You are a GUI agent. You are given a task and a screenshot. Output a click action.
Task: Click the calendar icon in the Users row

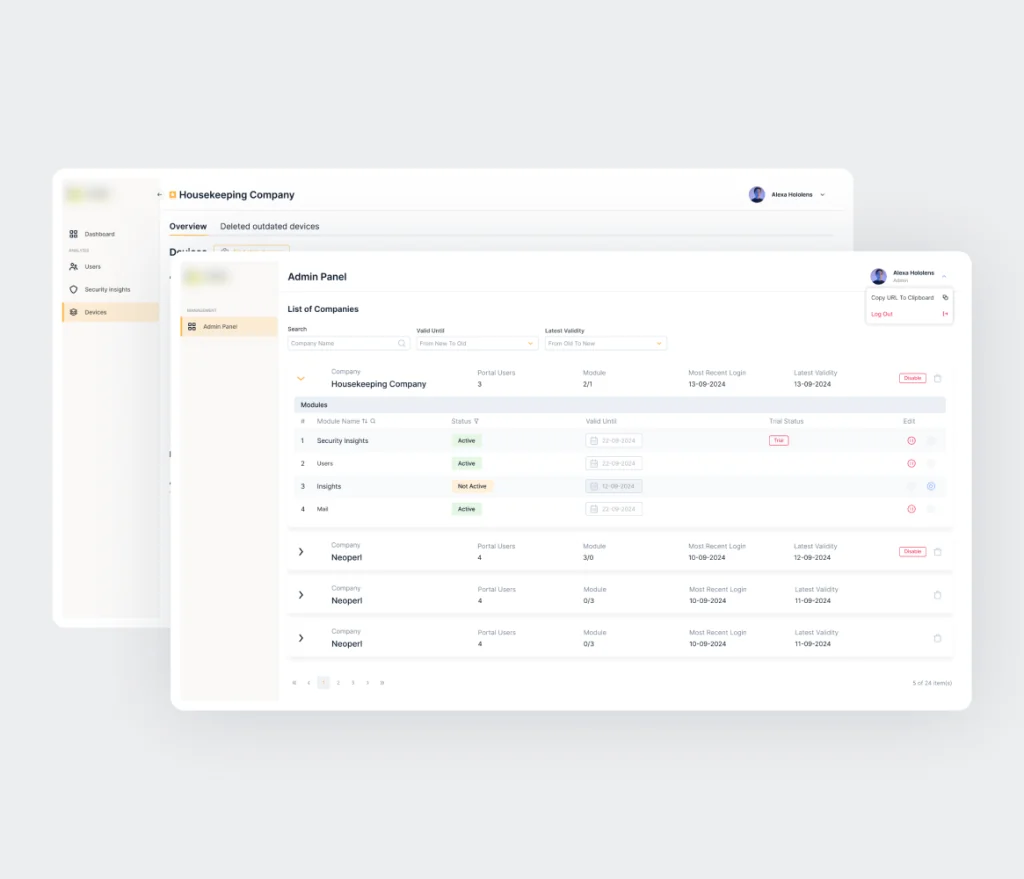(x=594, y=464)
